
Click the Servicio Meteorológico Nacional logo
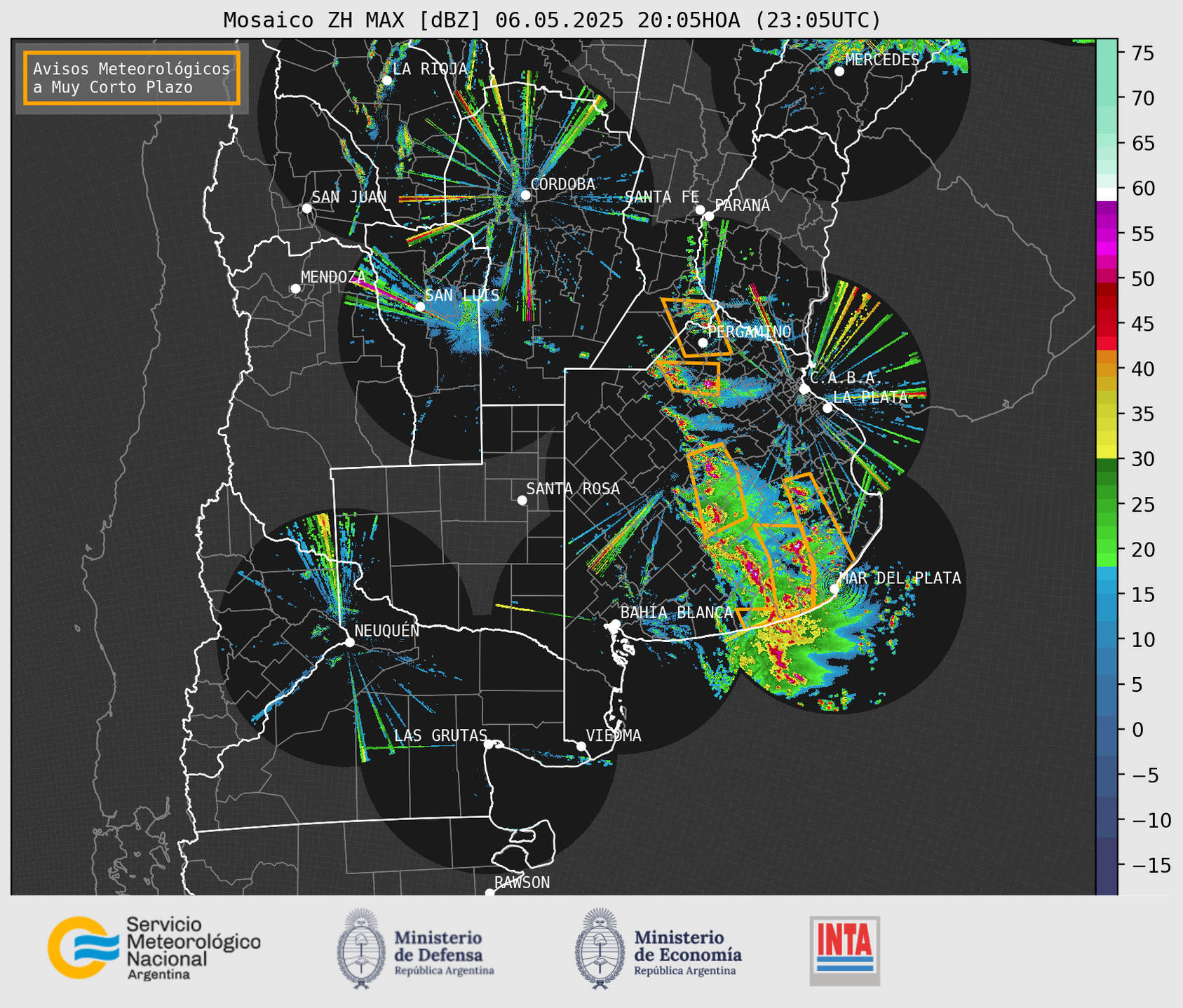click(x=154, y=948)
